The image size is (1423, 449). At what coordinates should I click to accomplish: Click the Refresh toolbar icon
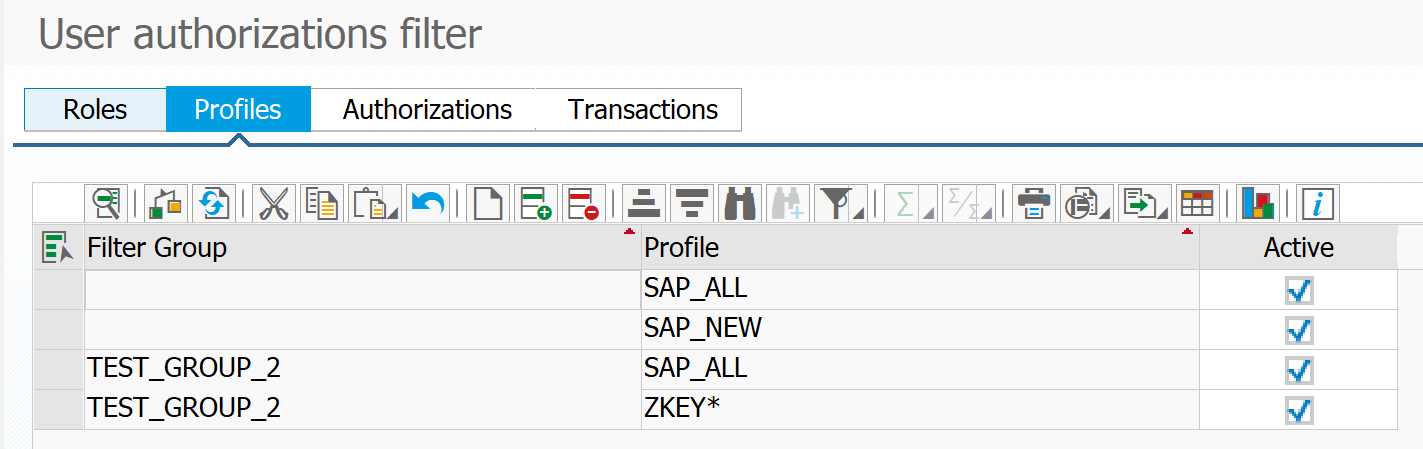pyautogui.click(x=211, y=203)
